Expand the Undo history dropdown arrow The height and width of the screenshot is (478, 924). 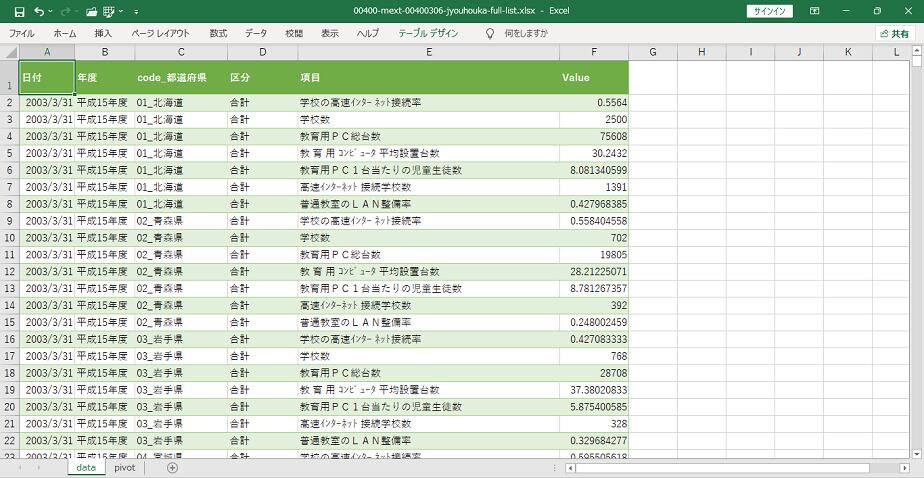pos(51,11)
